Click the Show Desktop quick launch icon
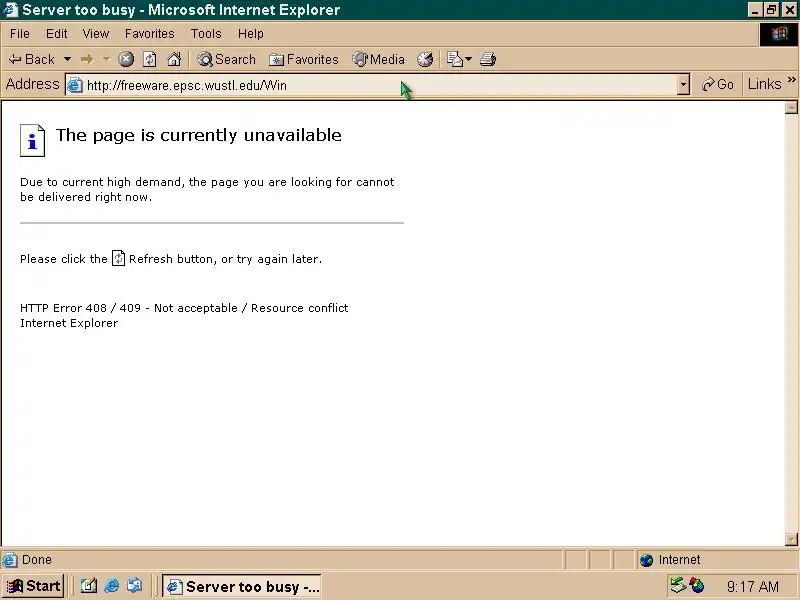 pos(88,586)
